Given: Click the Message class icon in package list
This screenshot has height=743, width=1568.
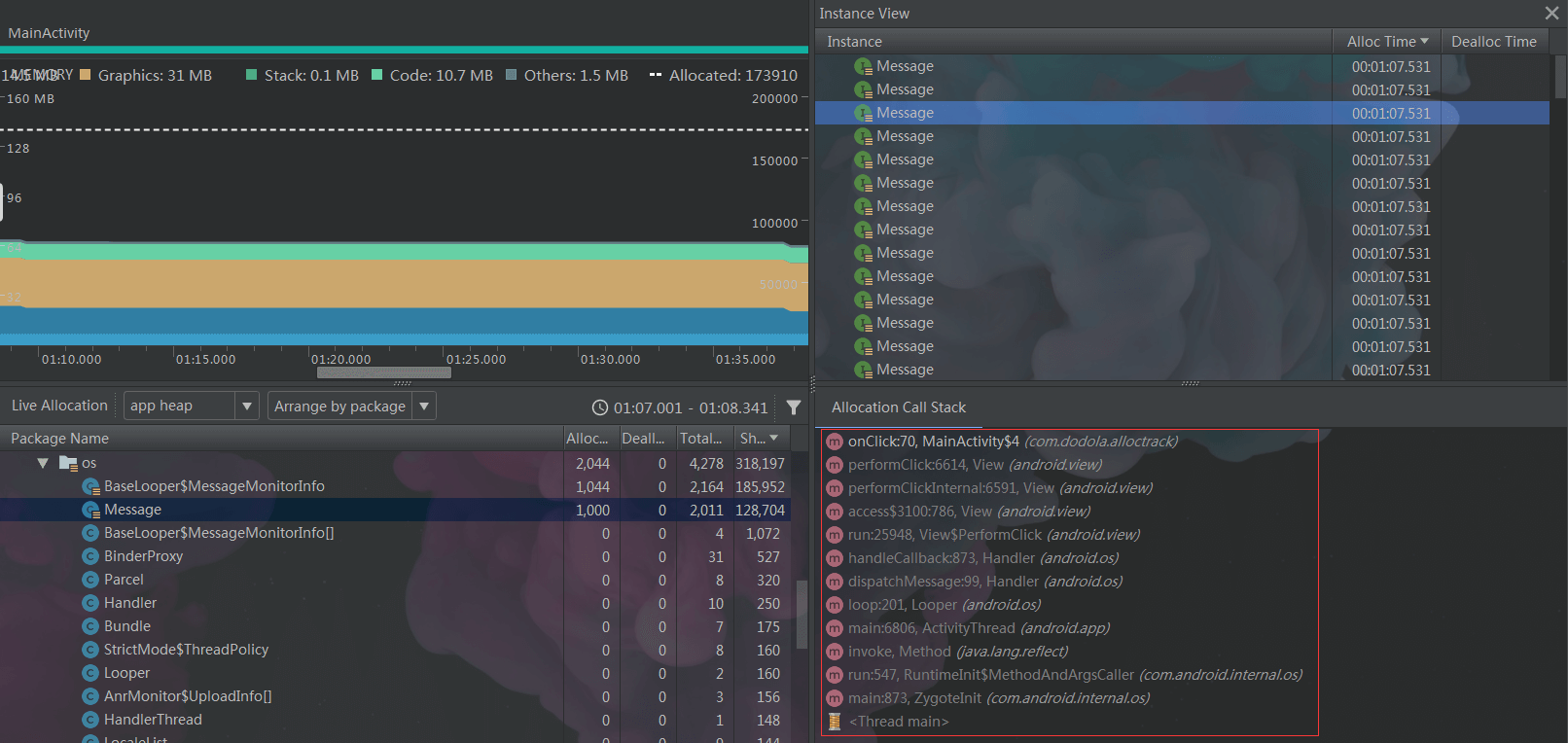Looking at the screenshot, I should (x=91, y=510).
